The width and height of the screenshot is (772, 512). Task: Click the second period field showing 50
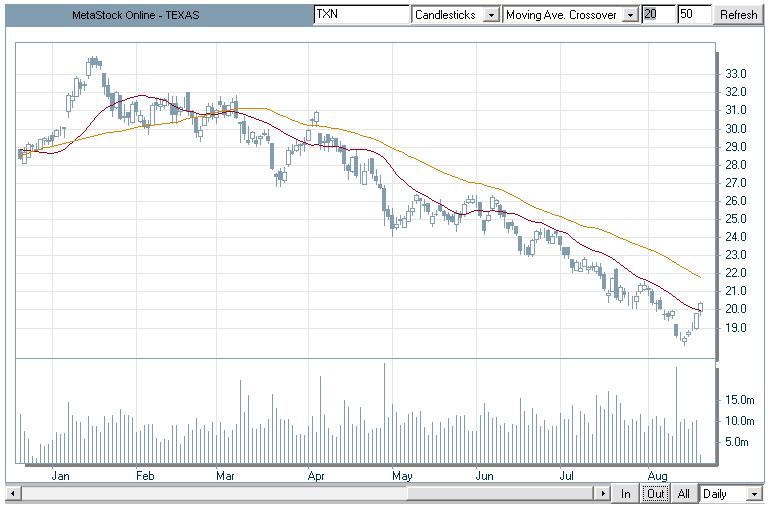point(694,15)
